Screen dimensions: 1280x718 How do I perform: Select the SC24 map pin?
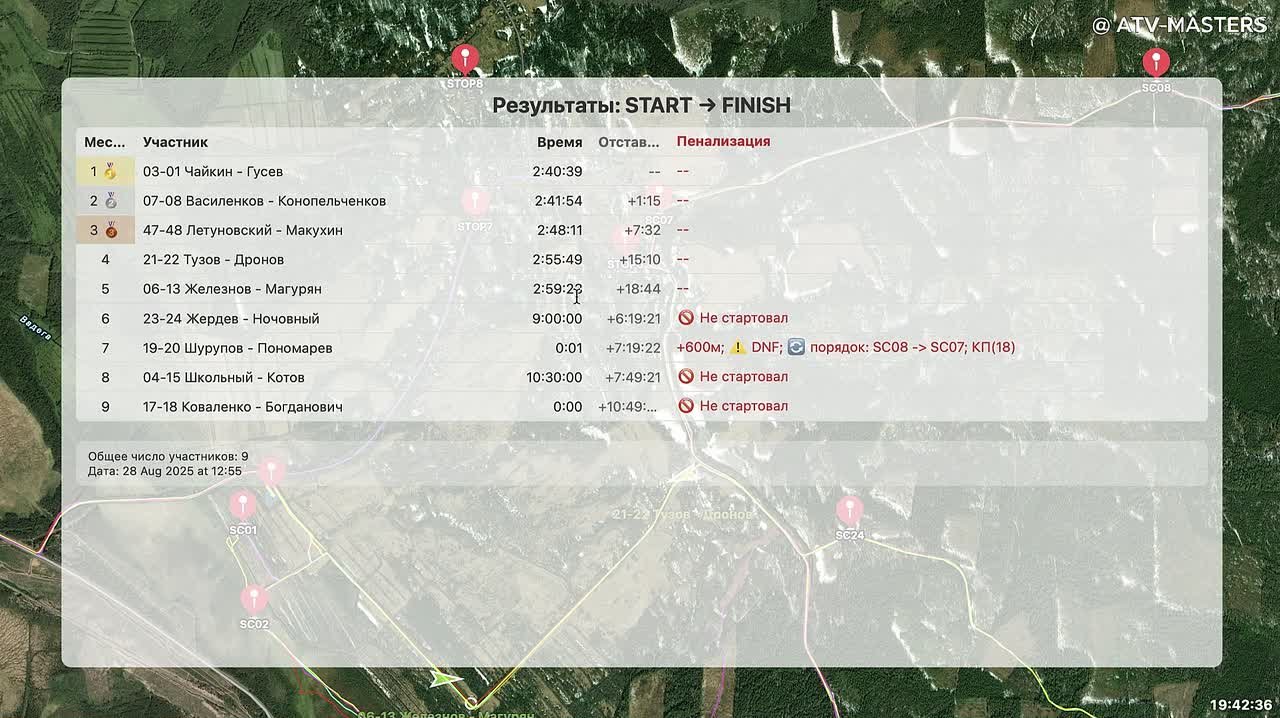(849, 511)
